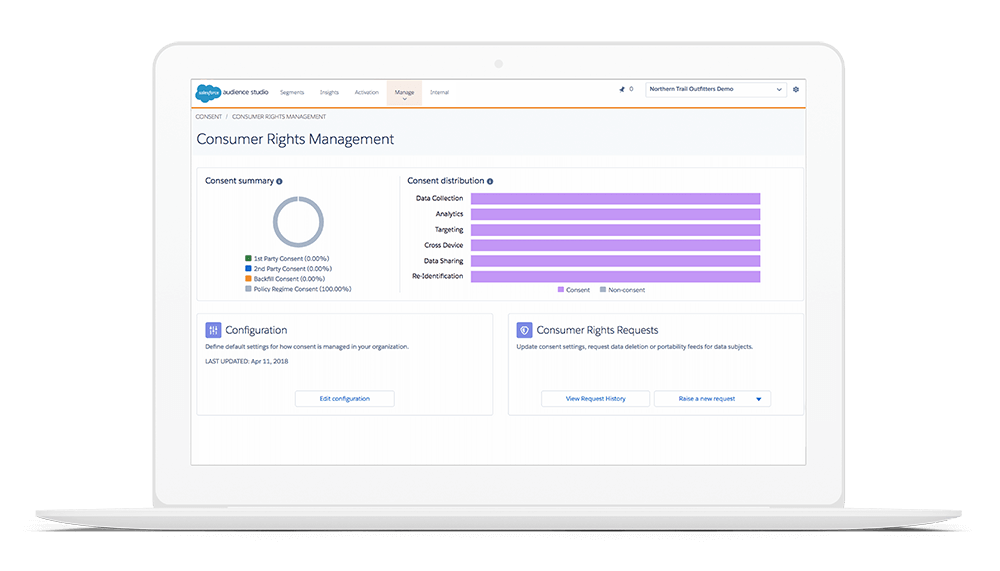Screen dimensions: 1000x571
Task: Click the 'Re-Identification' row label
Action: 438,276
